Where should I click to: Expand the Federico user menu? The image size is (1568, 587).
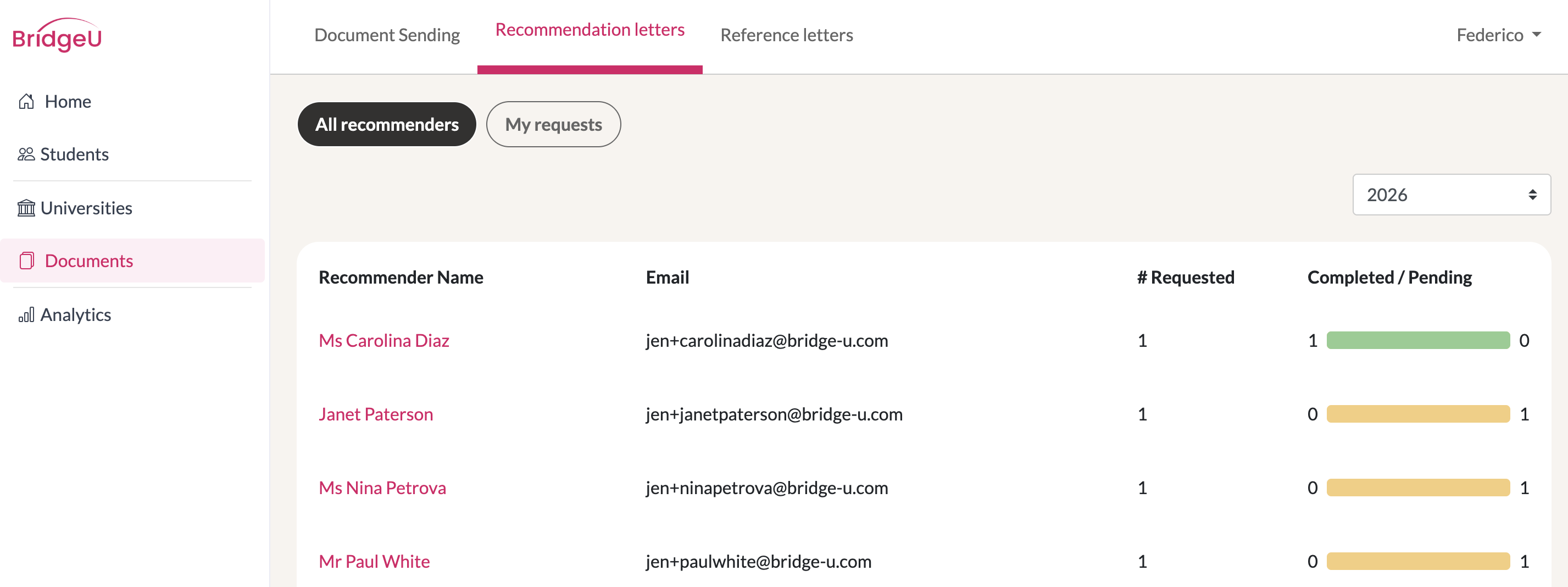[1498, 35]
